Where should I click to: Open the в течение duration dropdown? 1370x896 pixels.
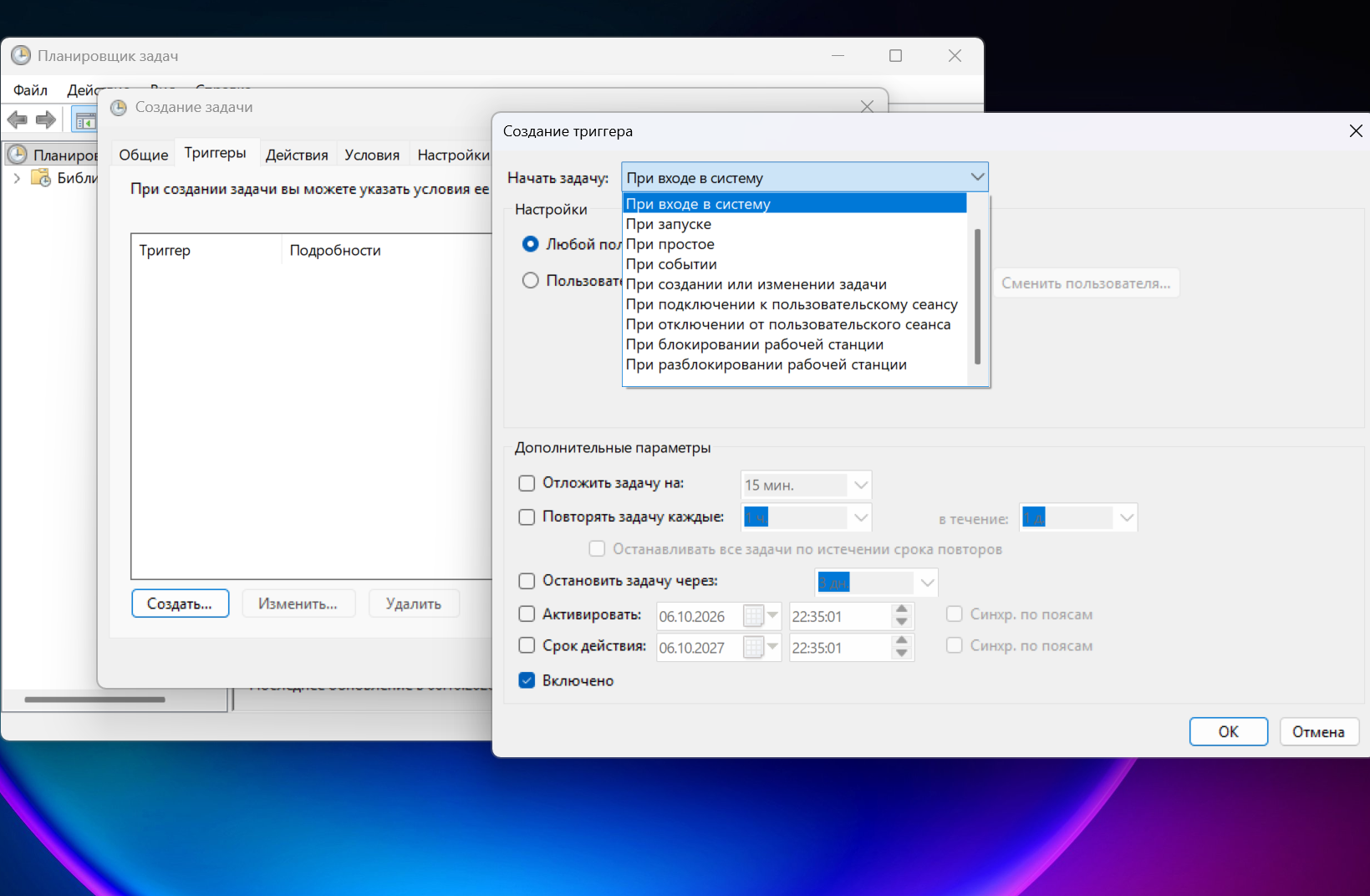(x=1127, y=518)
